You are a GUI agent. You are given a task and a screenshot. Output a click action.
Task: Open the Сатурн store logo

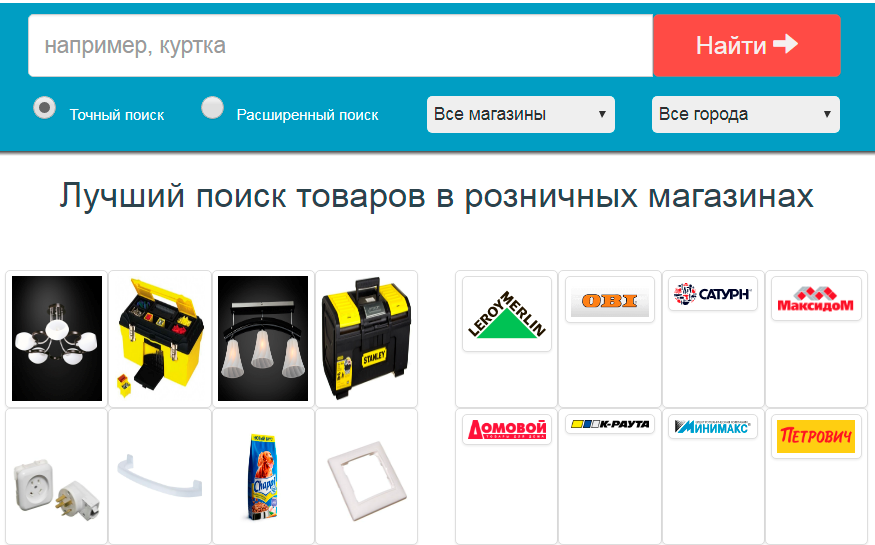[x=713, y=293]
